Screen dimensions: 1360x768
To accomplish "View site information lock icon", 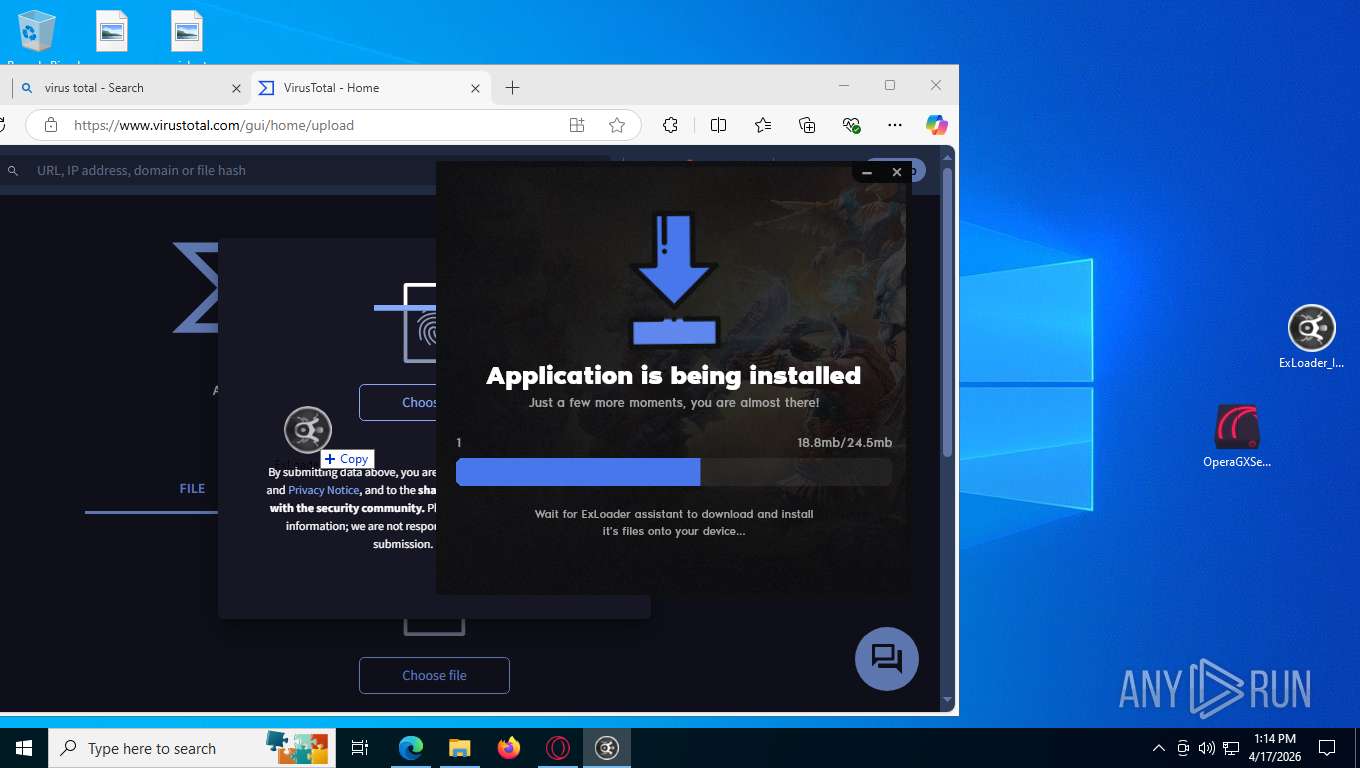I will [50, 125].
